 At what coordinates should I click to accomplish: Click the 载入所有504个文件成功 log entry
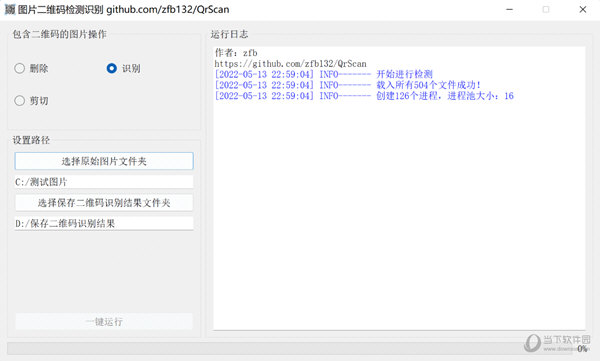pos(347,85)
